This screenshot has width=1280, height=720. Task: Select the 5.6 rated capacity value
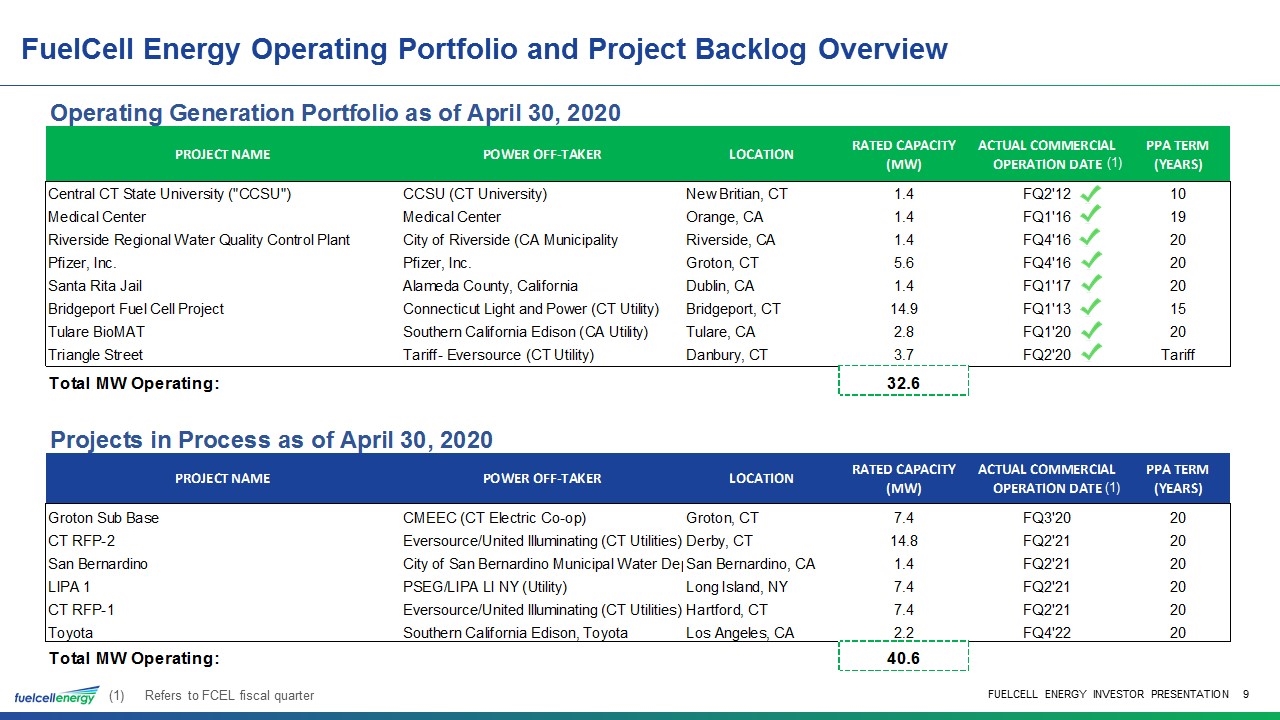(x=904, y=263)
